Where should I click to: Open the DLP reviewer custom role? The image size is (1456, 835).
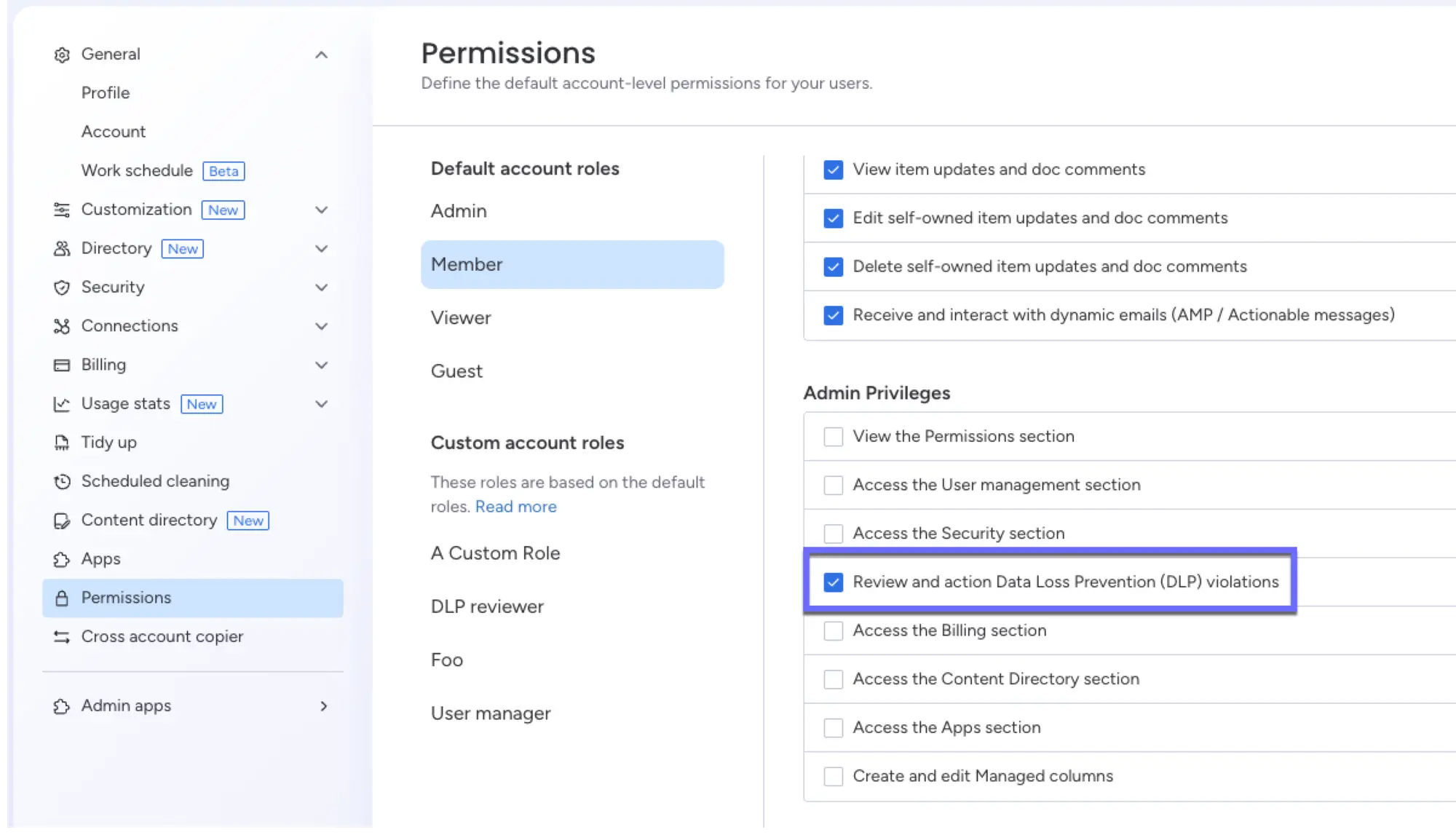click(487, 606)
